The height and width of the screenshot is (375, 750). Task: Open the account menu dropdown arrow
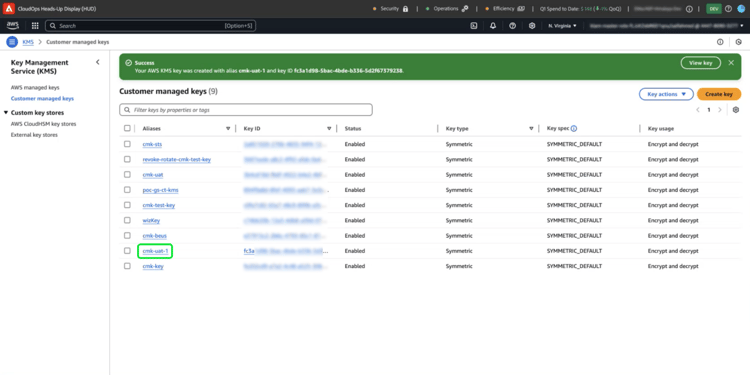click(x=741, y=26)
